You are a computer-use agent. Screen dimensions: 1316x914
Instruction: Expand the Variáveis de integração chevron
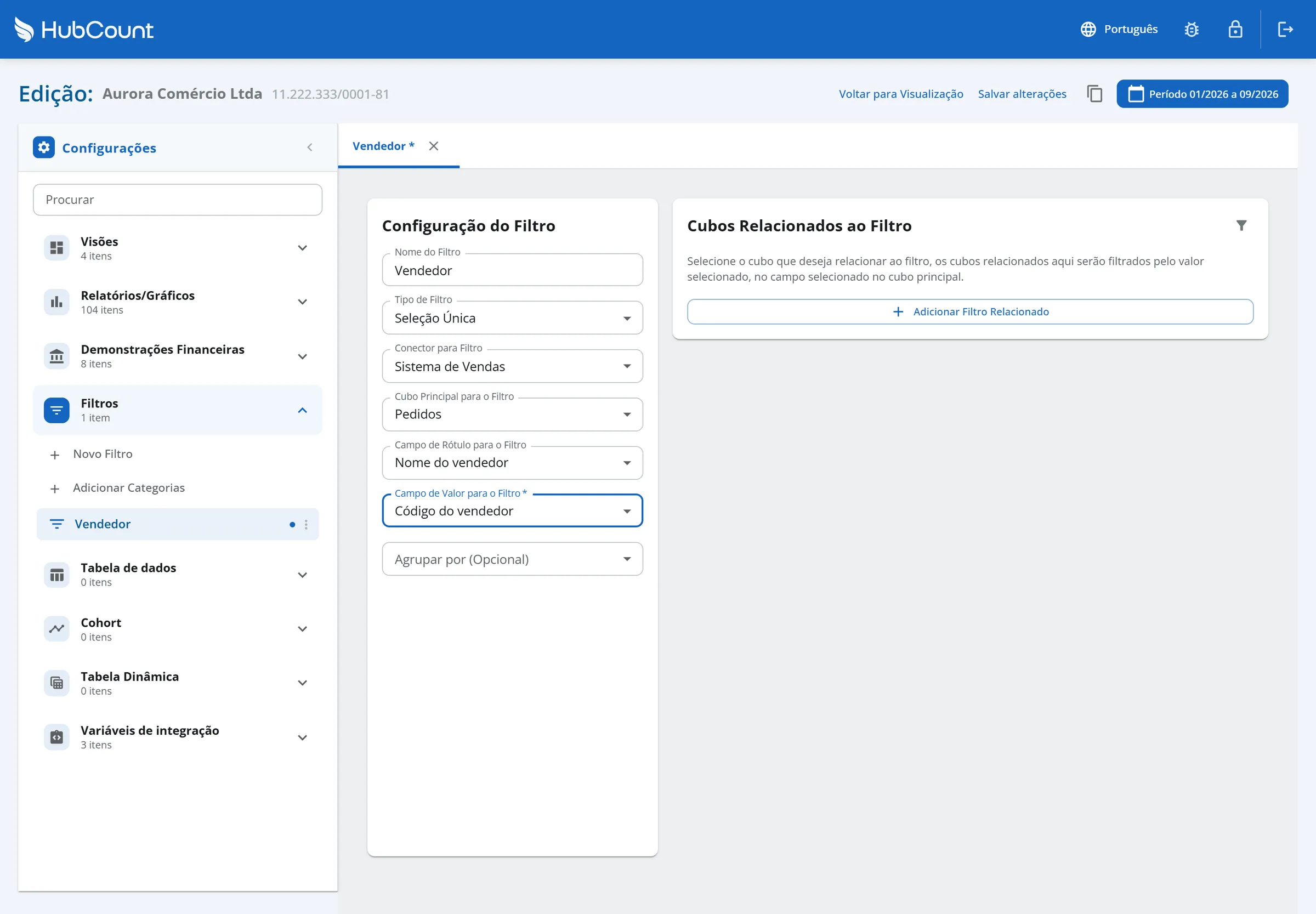(302, 737)
